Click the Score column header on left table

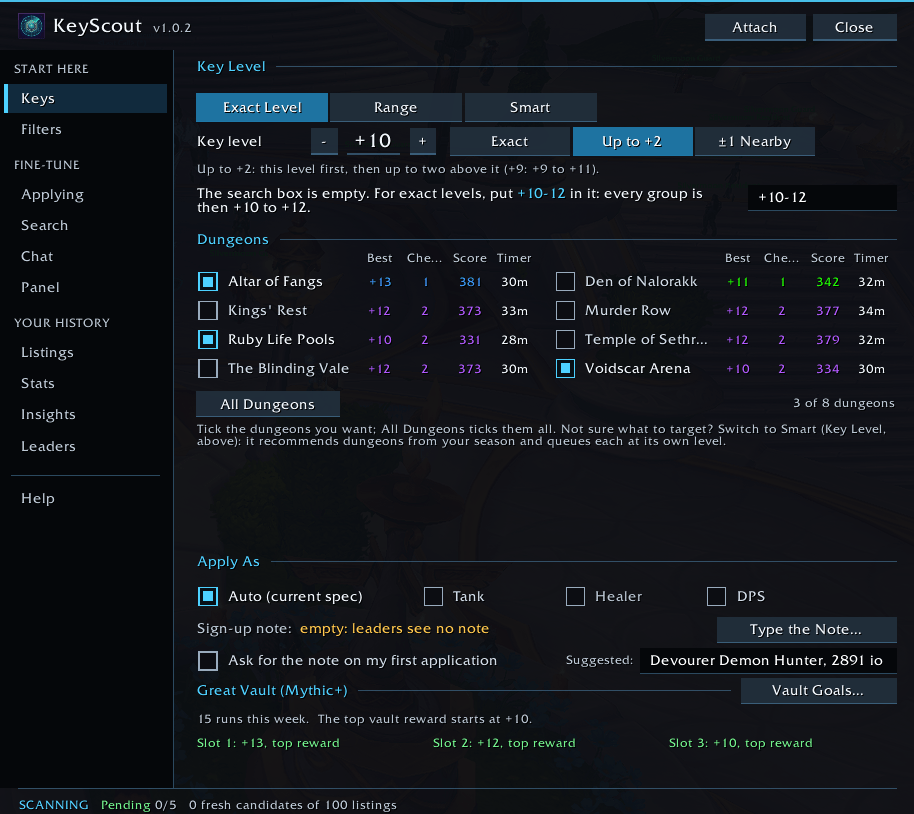470,258
